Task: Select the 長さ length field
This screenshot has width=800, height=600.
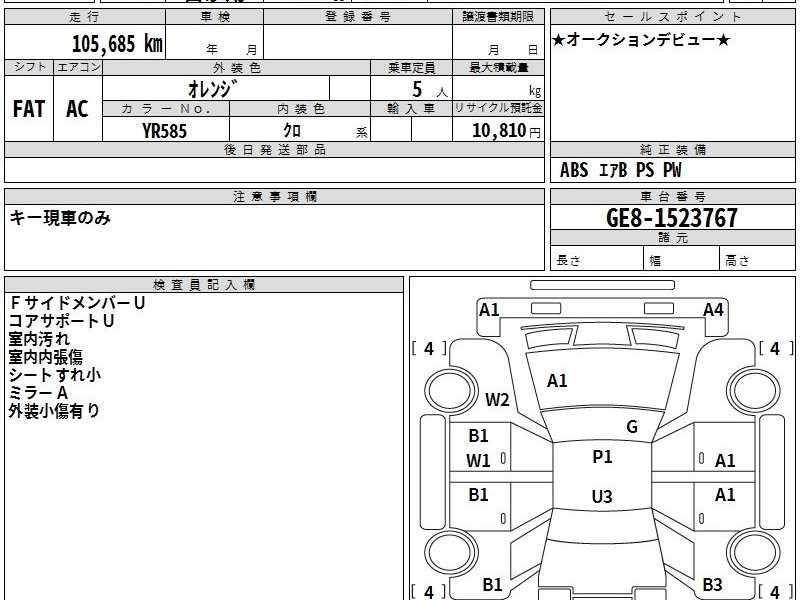Action: coord(597,259)
